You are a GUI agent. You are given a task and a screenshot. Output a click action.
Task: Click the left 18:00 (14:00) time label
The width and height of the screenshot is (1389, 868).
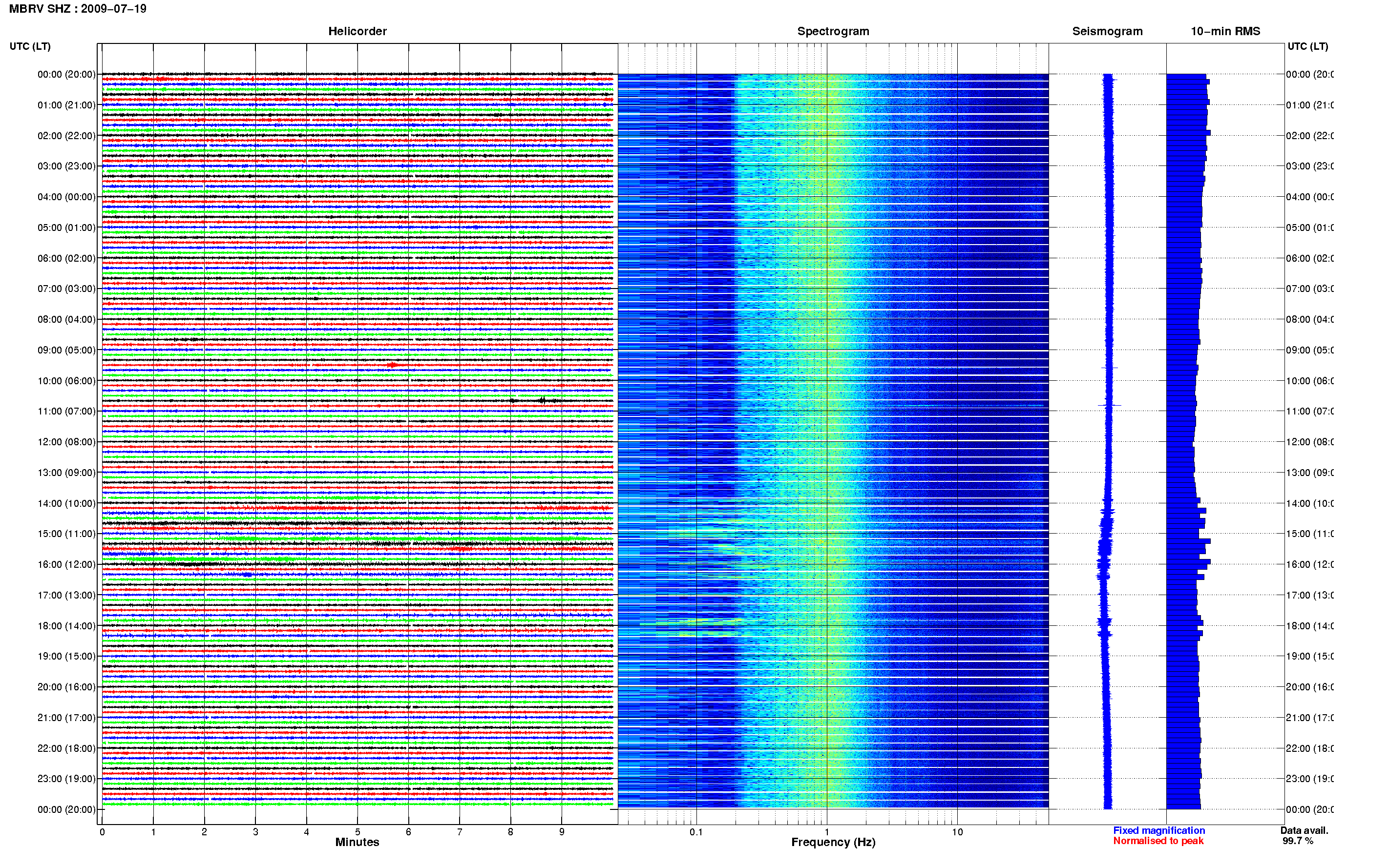[66, 626]
